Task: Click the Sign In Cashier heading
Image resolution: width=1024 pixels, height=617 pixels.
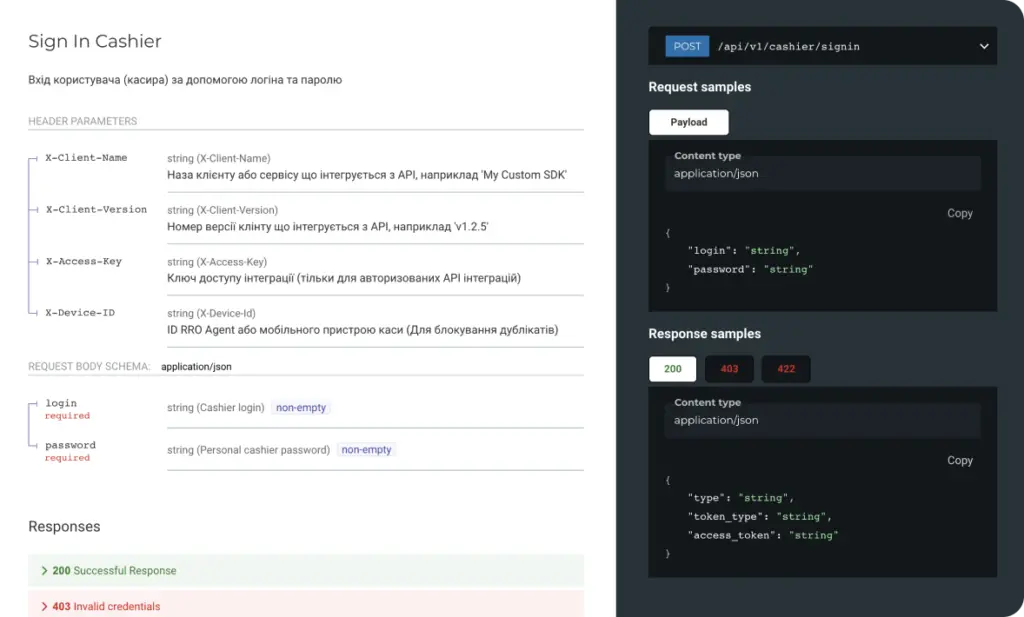Action: pos(95,41)
